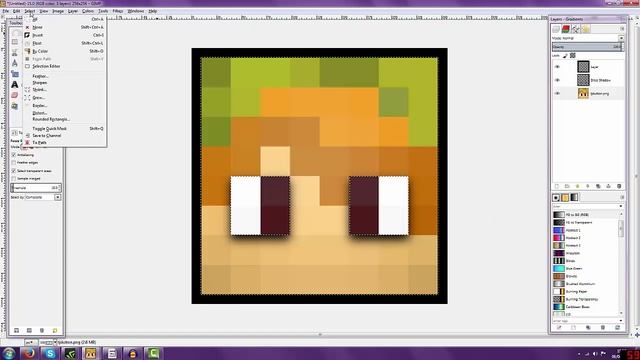Screen dimensions: 640x360
Task: Click the gradients list scrollbar
Action: pyautogui.click(x=622, y=229)
